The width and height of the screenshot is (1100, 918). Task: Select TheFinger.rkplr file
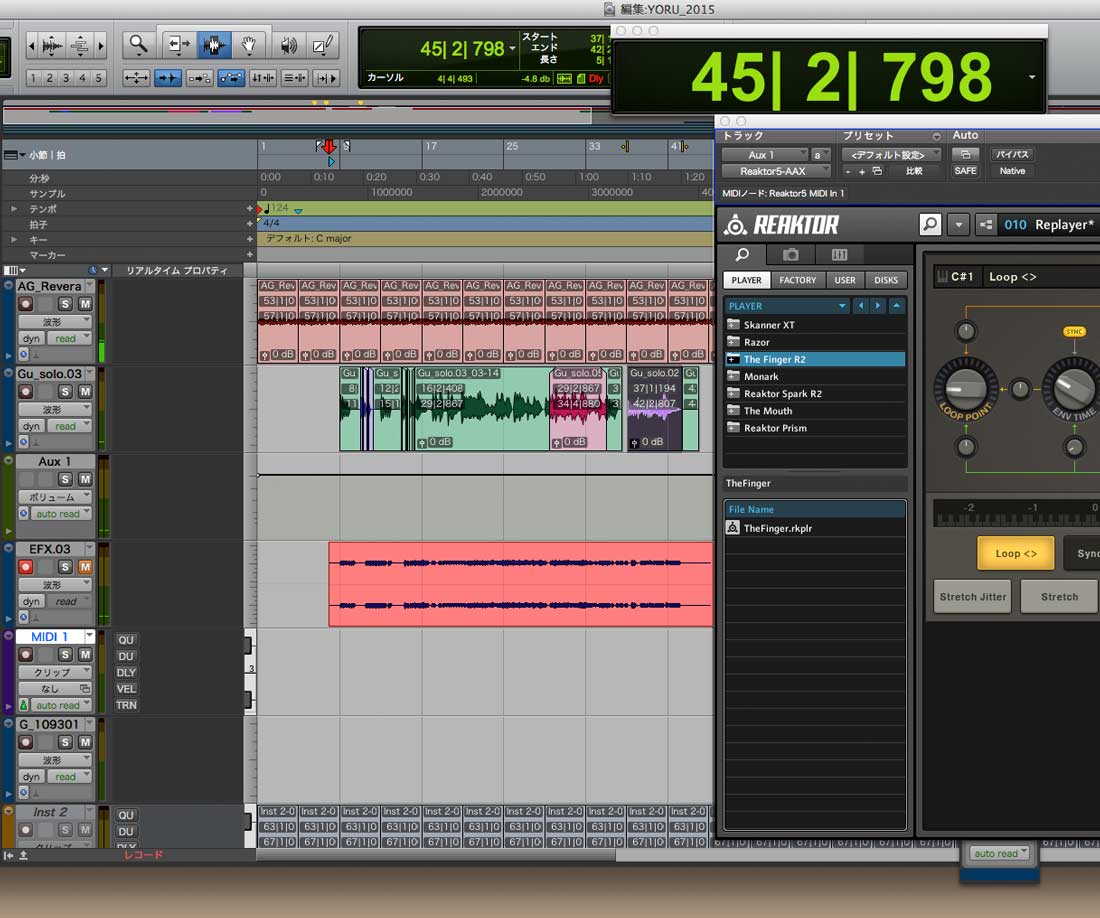tap(815, 528)
